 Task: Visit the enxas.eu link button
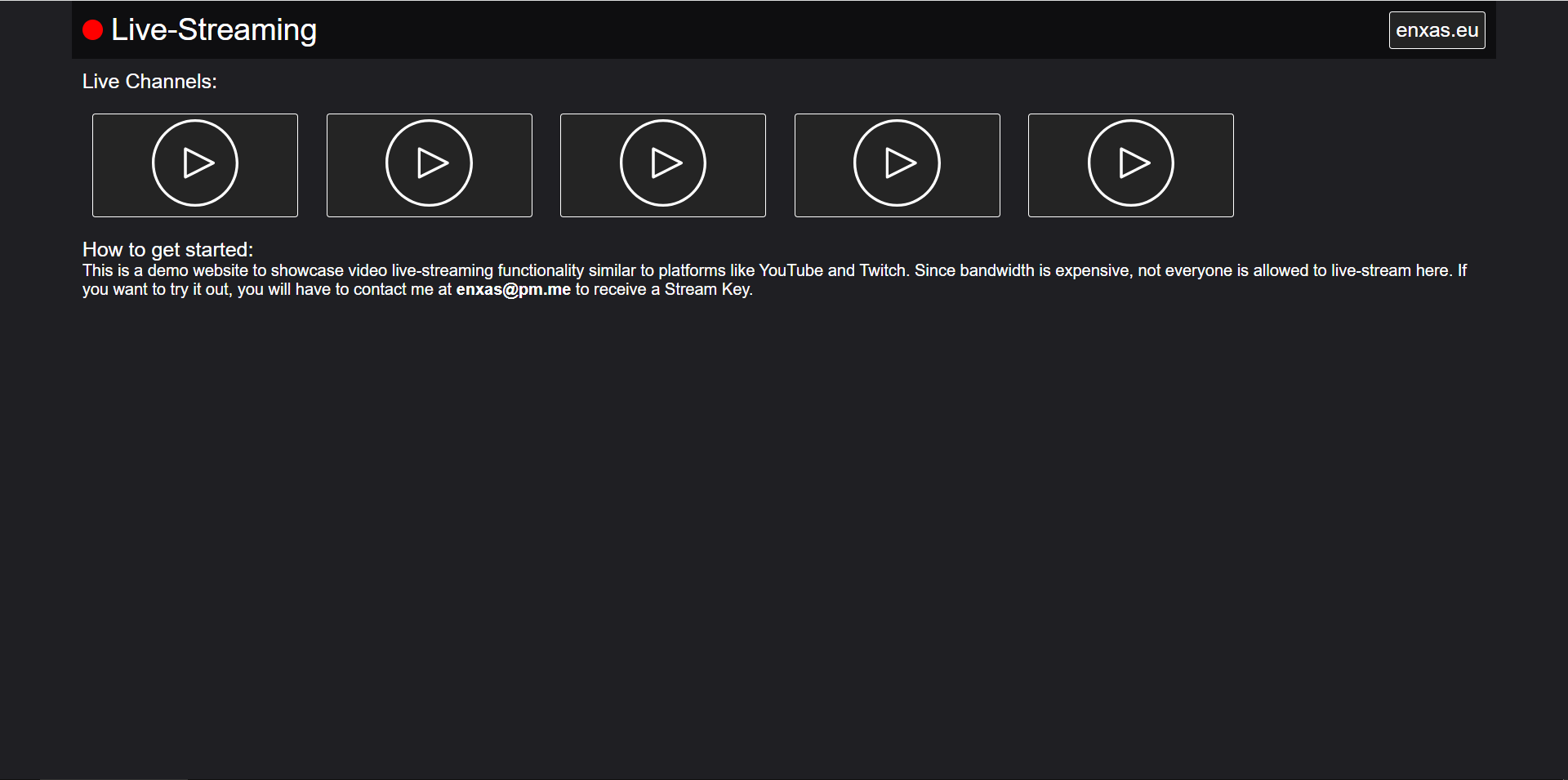tap(1437, 30)
